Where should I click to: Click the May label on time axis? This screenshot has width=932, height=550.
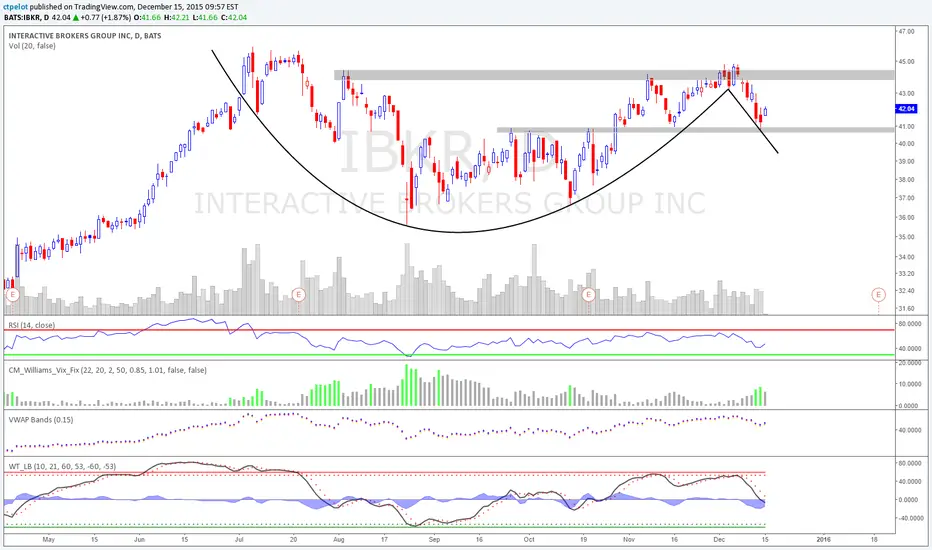click(x=49, y=540)
